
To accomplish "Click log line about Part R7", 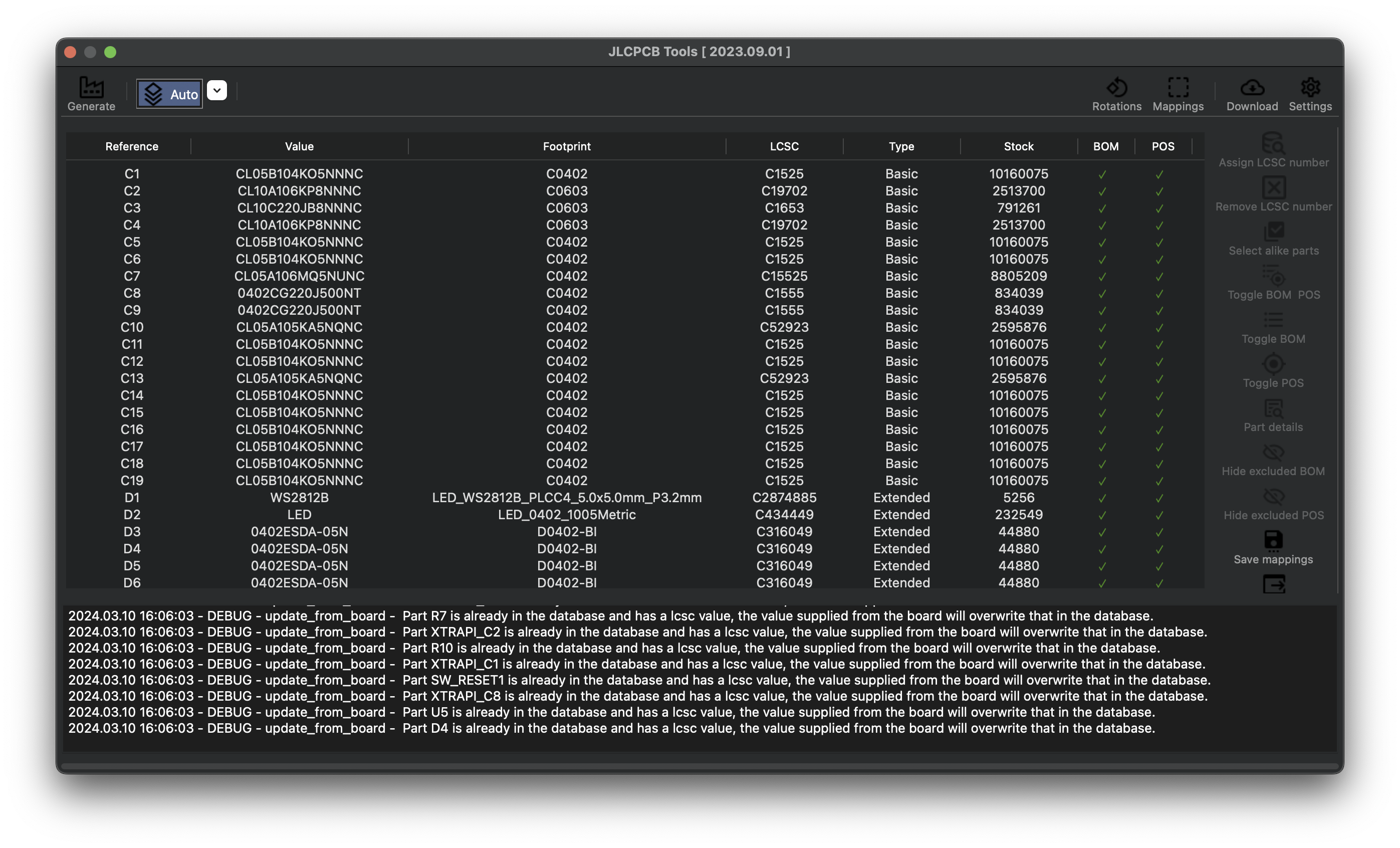I will 610,616.
